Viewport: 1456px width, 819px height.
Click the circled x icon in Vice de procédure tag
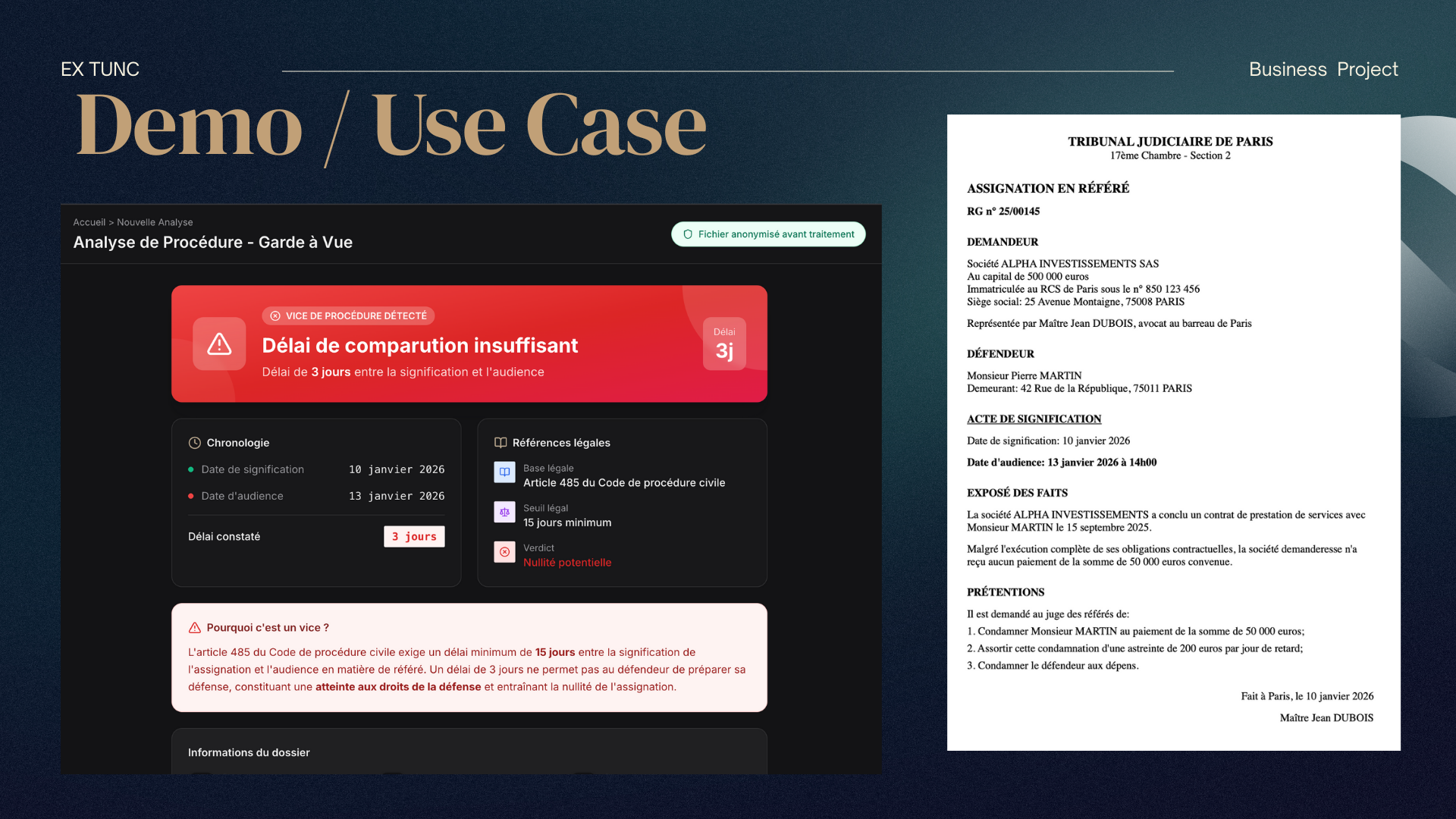point(275,316)
